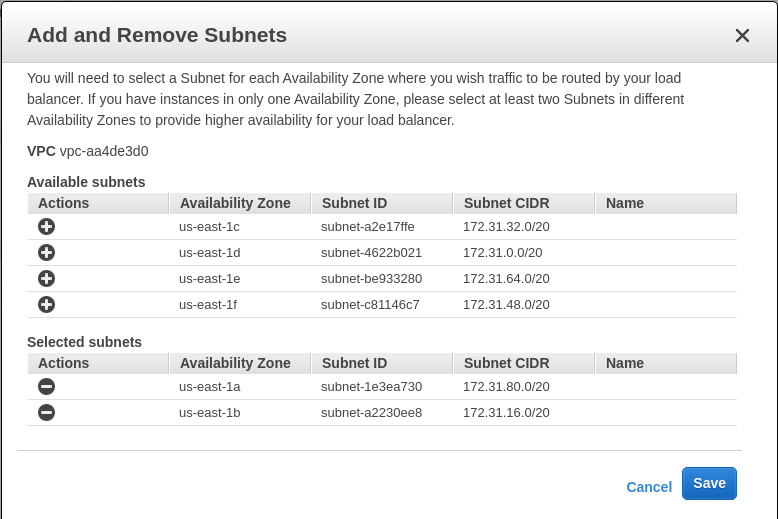Click the subnet-1e3ea730 ID cell
The image size is (778, 519).
pos(371,387)
